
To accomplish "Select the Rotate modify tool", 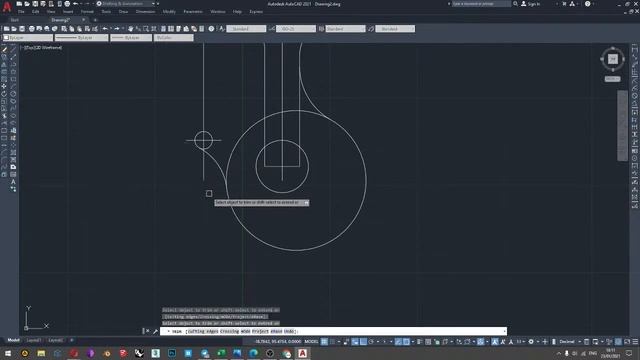I will (x=4, y=94).
